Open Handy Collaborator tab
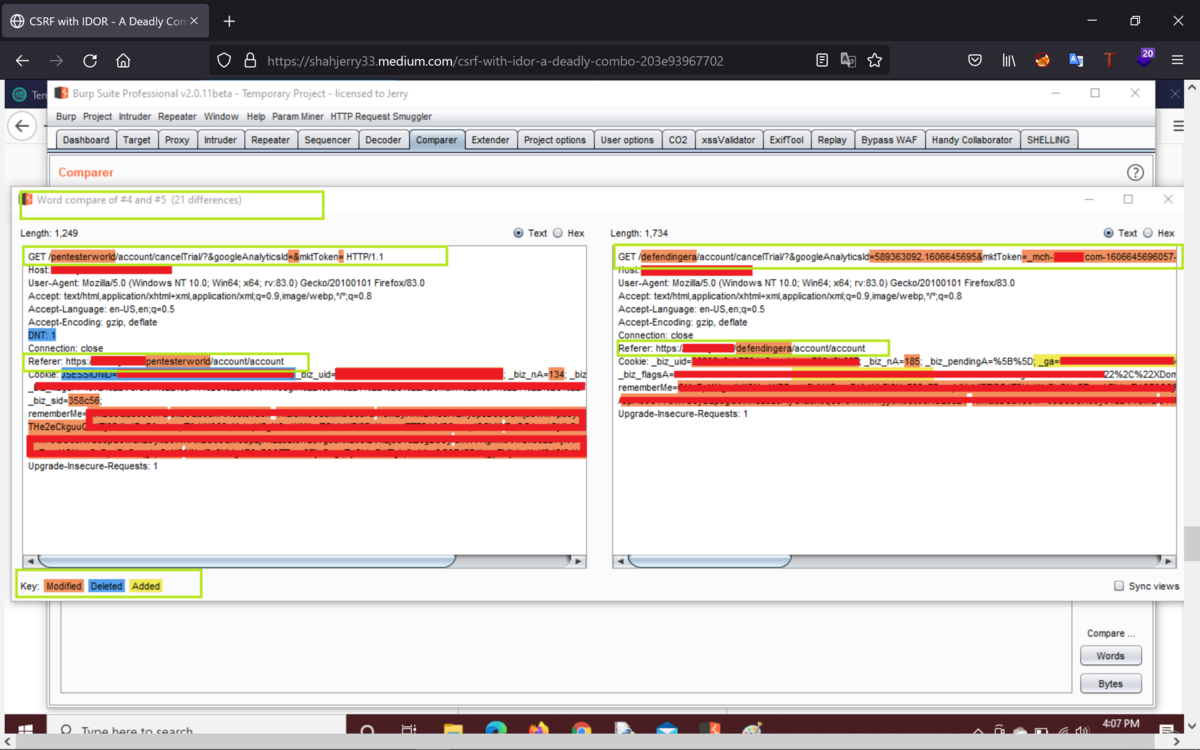The image size is (1200, 750). coord(972,140)
